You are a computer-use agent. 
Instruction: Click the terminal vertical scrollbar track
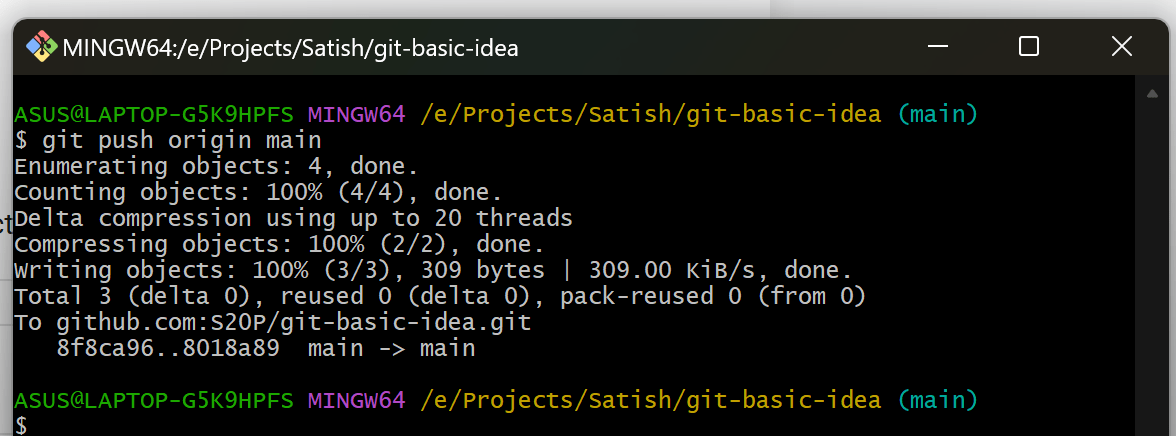1153,270
